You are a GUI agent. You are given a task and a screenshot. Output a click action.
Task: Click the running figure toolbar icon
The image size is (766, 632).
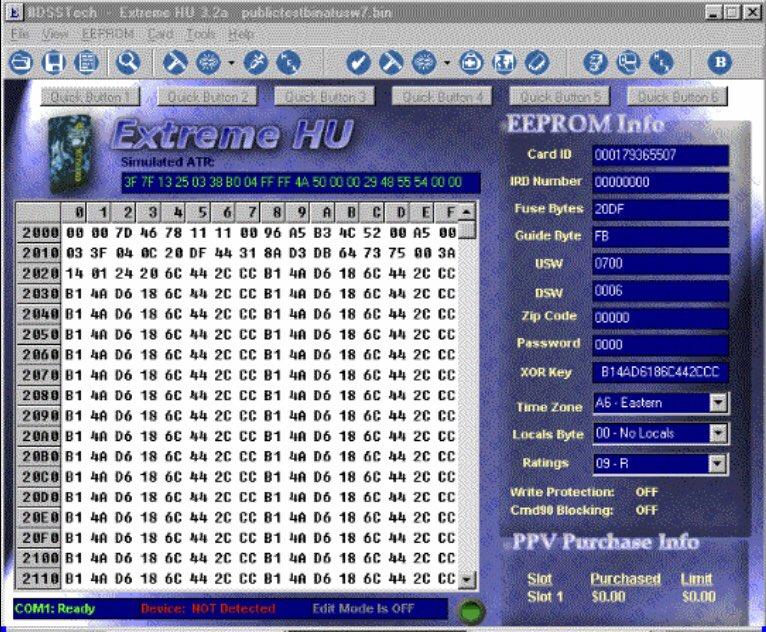tap(255, 62)
